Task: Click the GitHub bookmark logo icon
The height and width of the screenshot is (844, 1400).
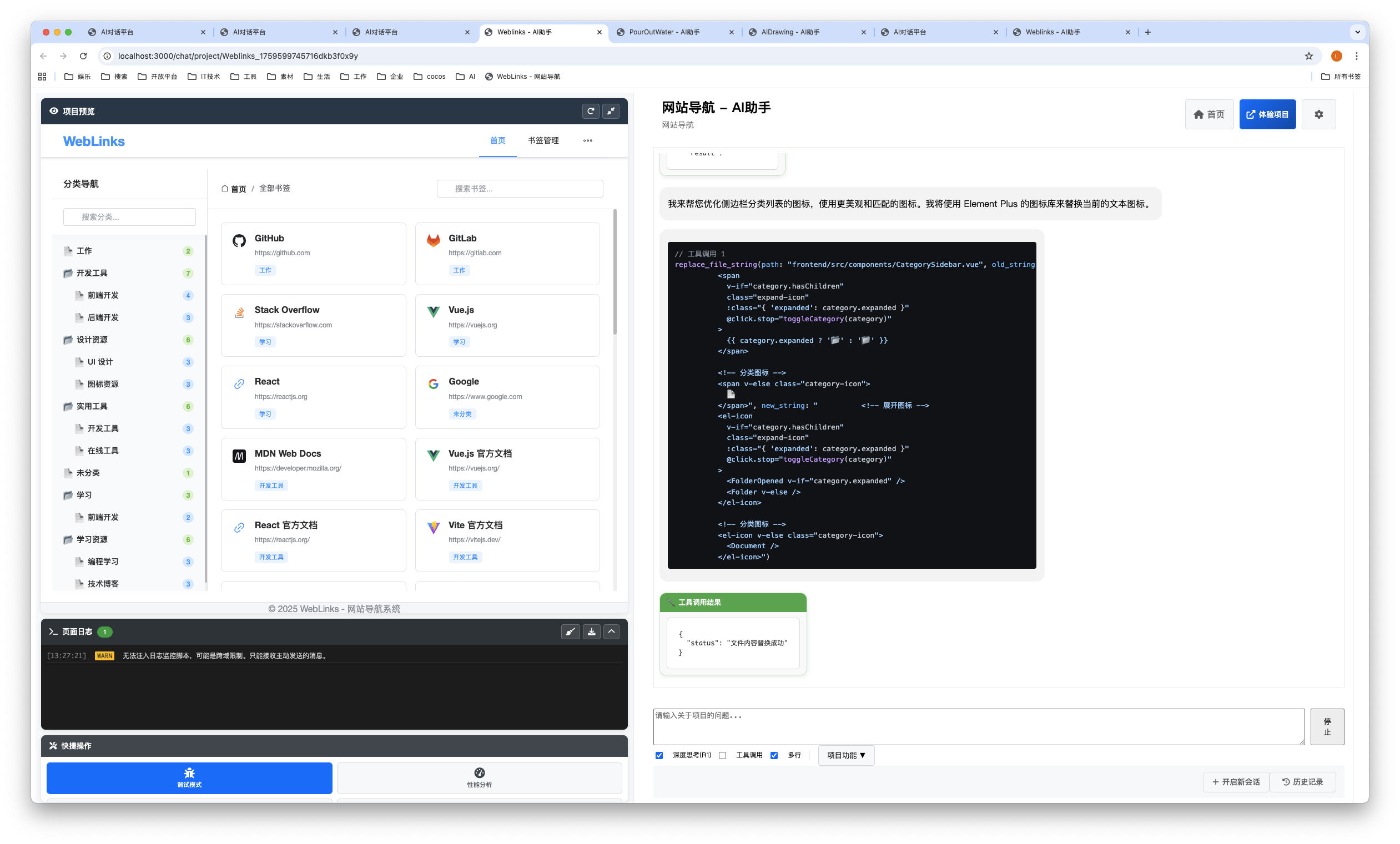Action: point(239,241)
